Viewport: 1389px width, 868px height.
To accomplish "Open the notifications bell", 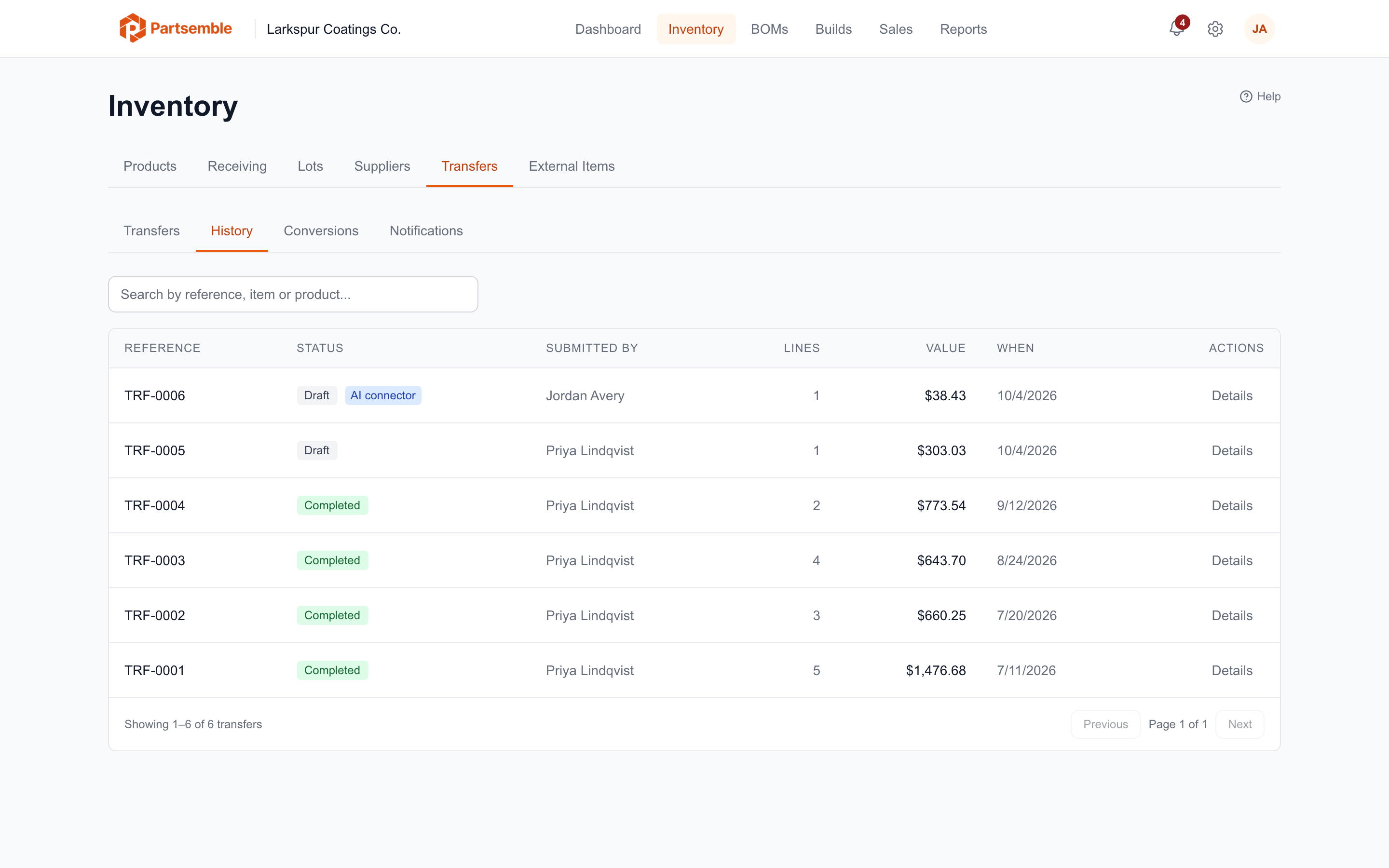I will coord(1177,28).
